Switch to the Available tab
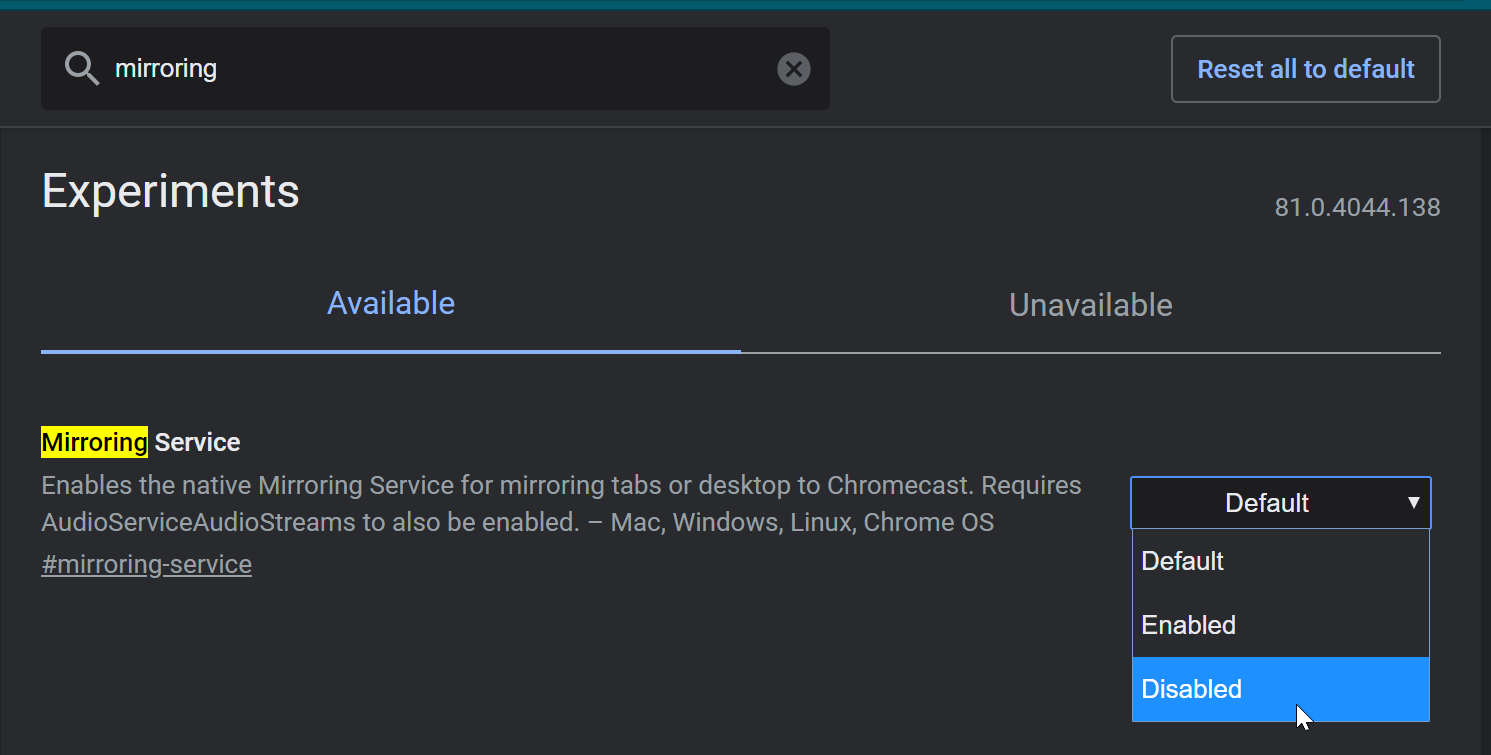The width and height of the screenshot is (1491, 755). click(391, 303)
